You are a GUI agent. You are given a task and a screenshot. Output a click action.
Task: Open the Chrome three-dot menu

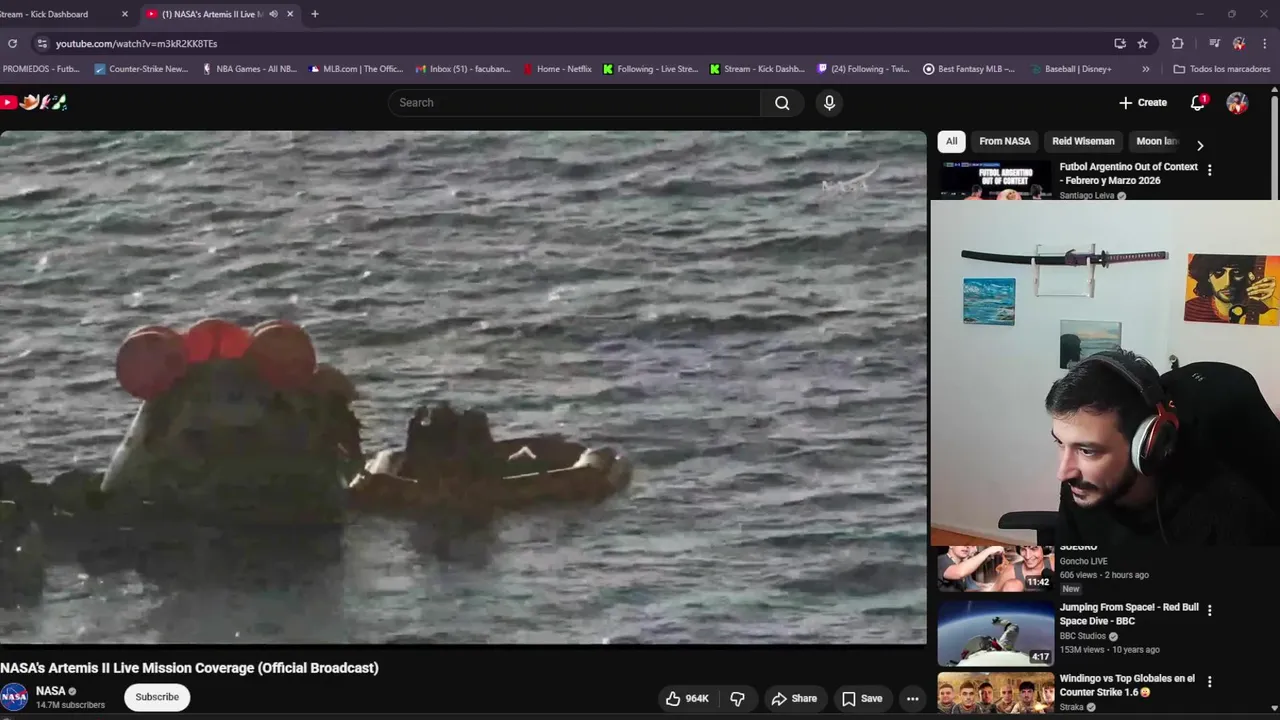[x=1264, y=43]
